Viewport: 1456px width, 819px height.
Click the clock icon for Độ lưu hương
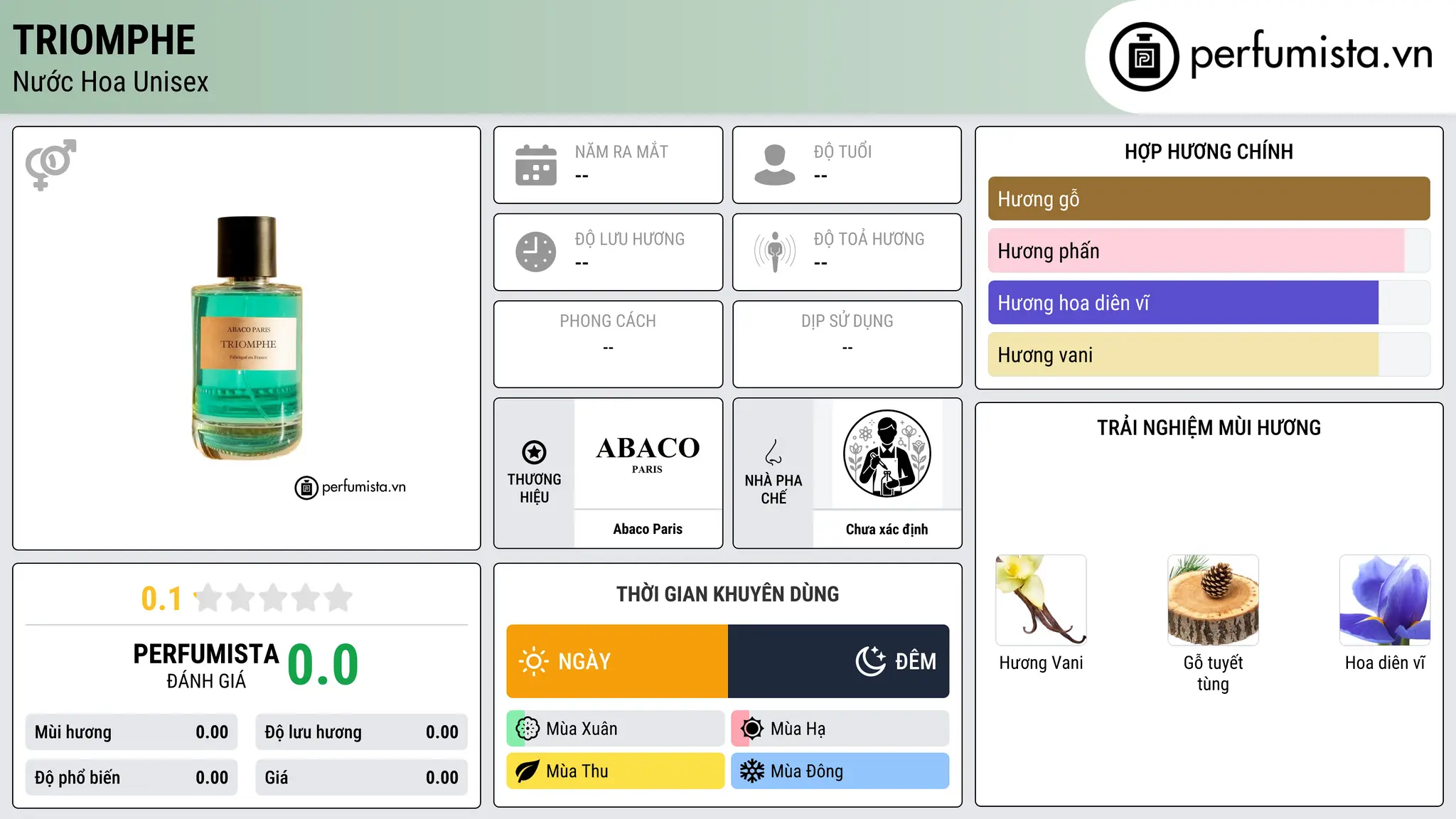[x=536, y=252]
